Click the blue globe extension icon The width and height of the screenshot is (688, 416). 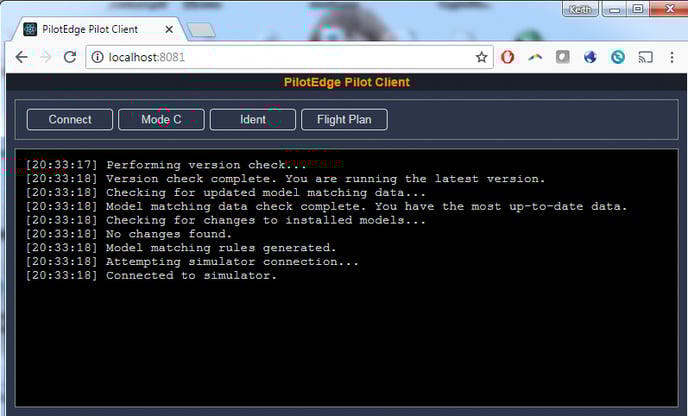click(590, 57)
